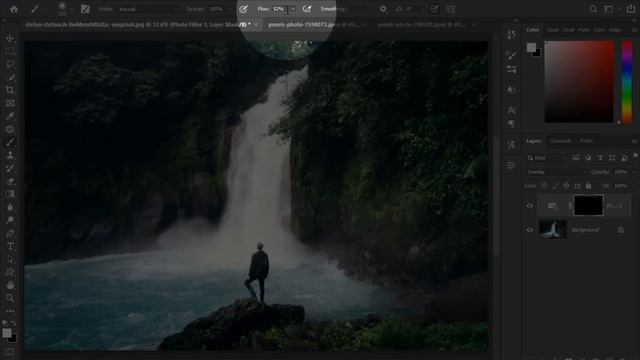Select the Clone Stamp tool

(x=10, y=155)
